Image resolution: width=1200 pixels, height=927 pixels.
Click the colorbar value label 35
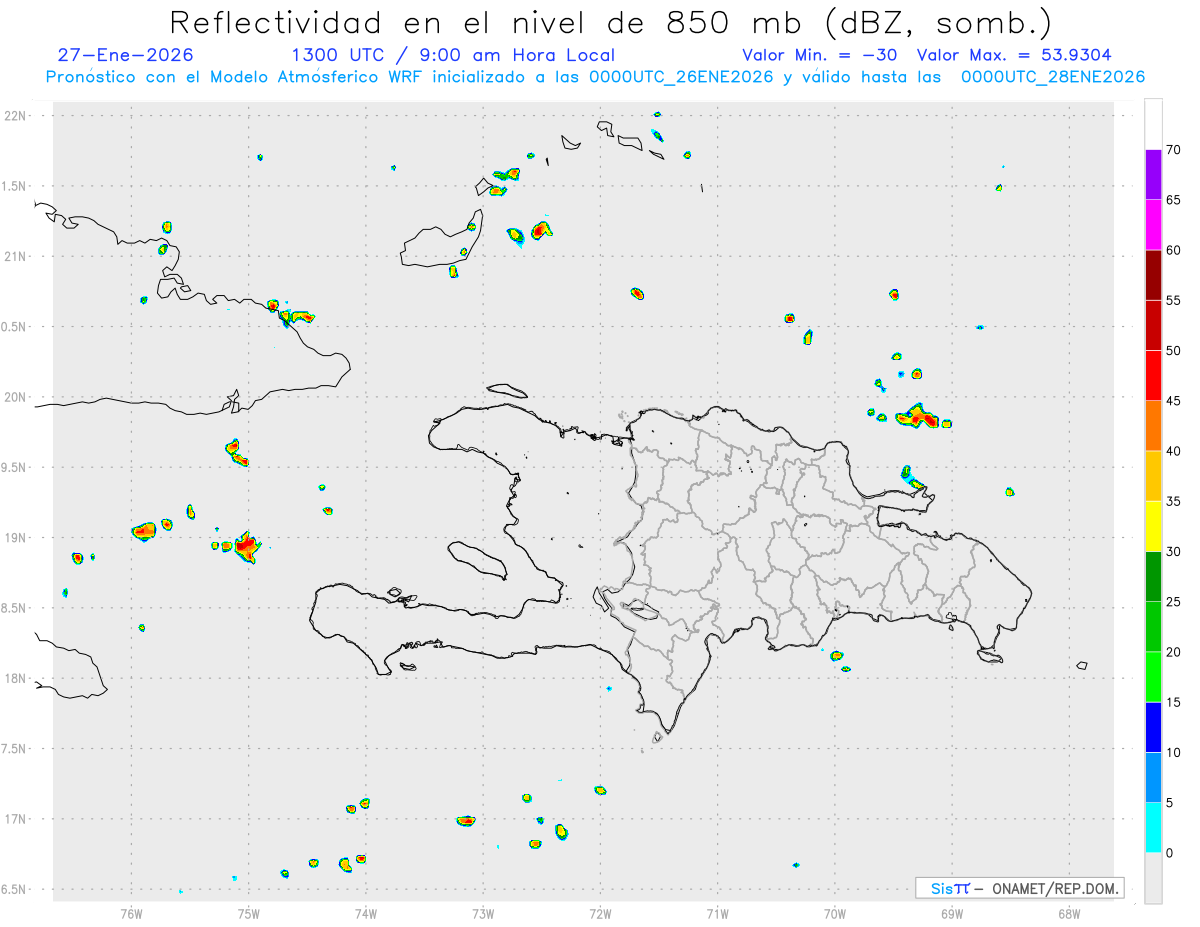1173,501
